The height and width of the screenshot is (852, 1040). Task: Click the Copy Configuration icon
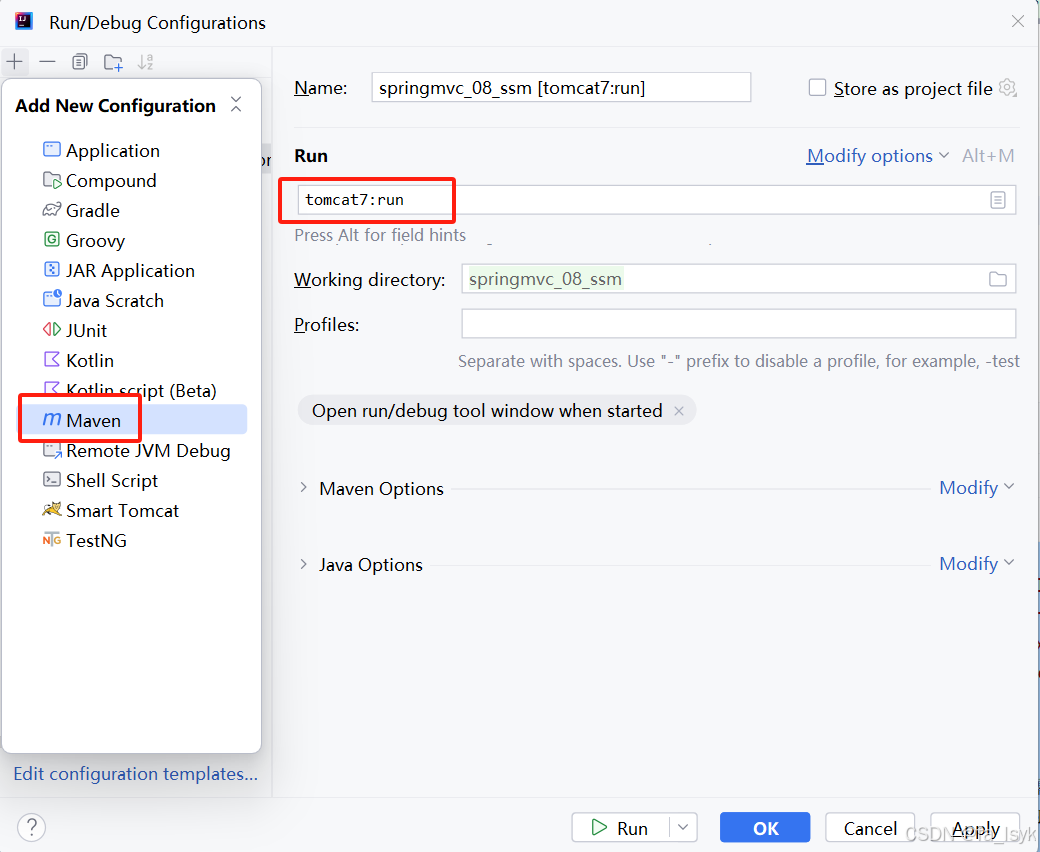click(x=80, y=62)
